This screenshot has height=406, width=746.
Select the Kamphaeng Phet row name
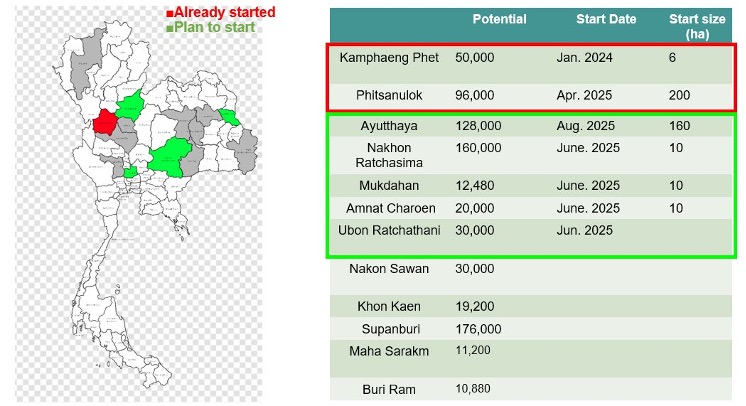(389, 58)
